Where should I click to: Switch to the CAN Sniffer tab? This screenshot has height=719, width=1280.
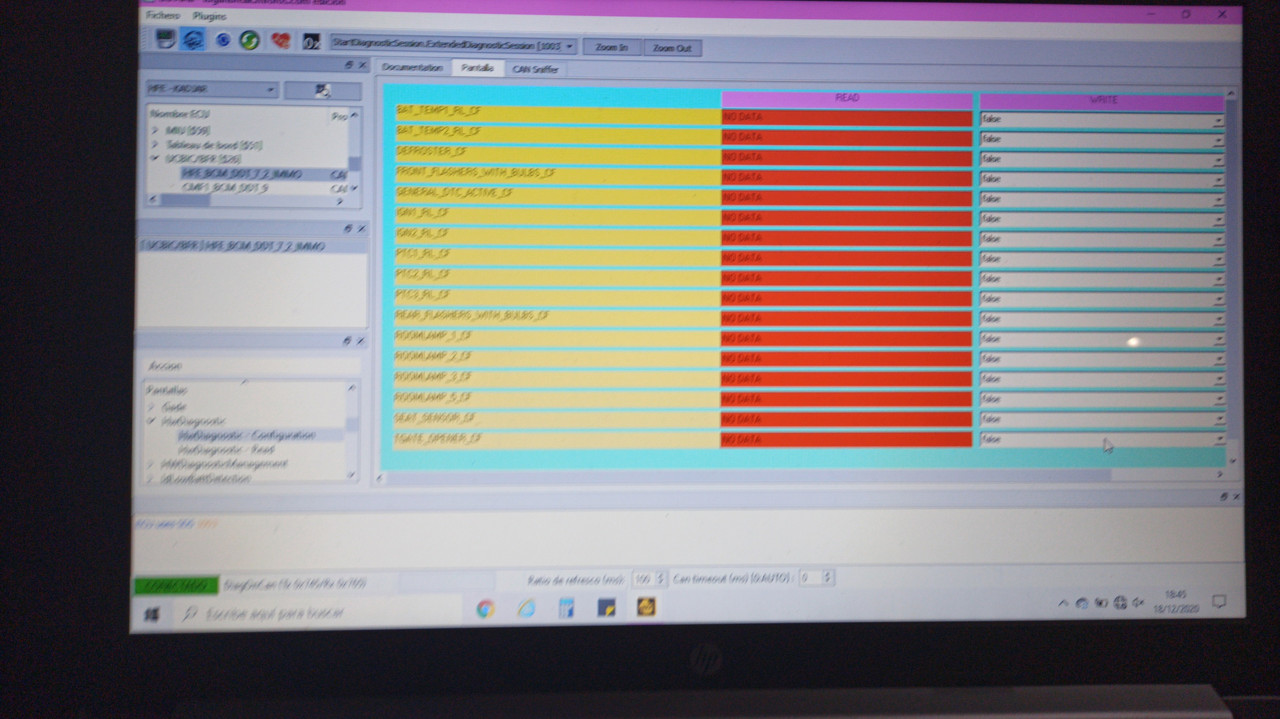[x=535, y=70]
